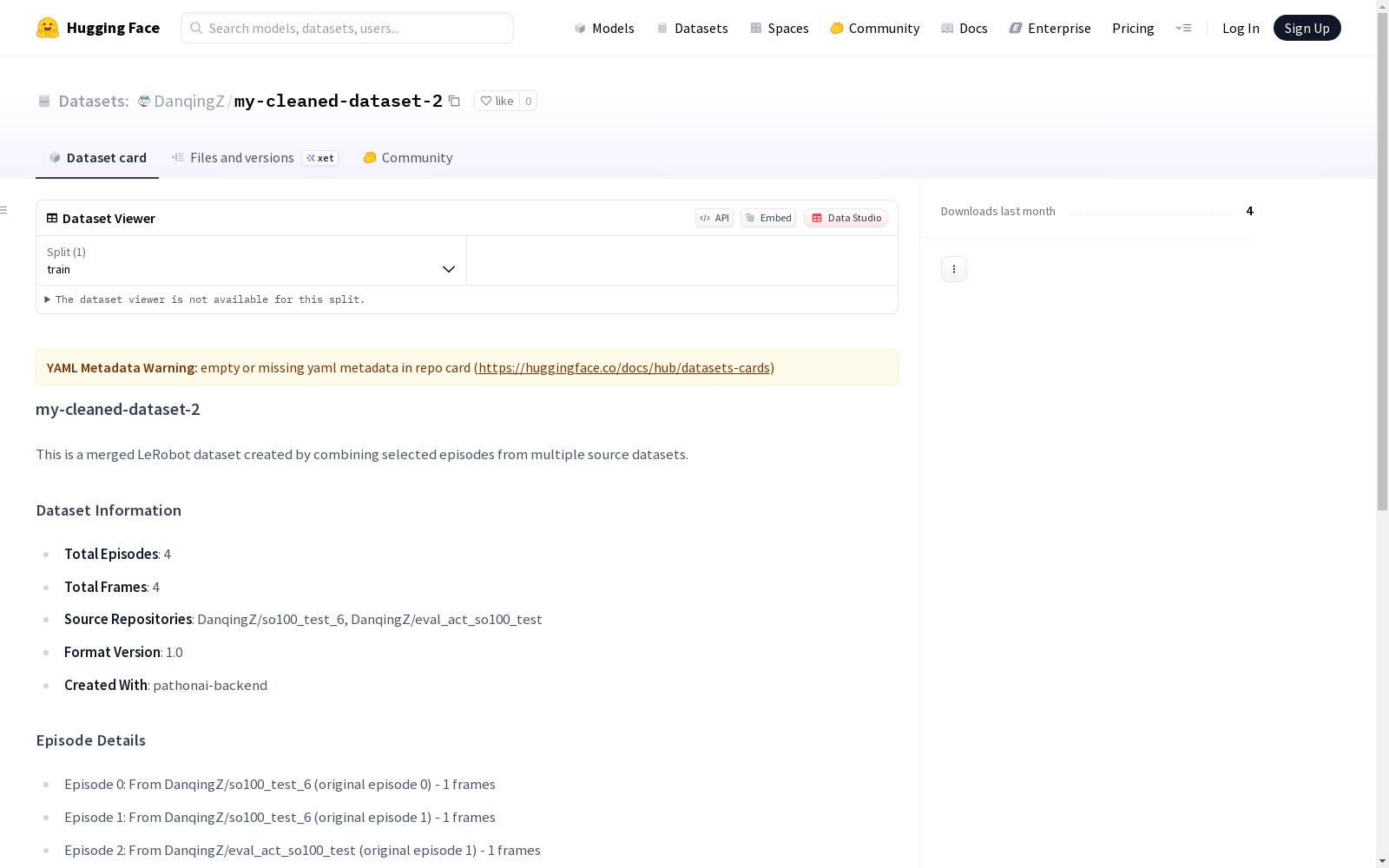Click the Log In link
This screenshot has height=868, width=1389.
[1241, 28]
